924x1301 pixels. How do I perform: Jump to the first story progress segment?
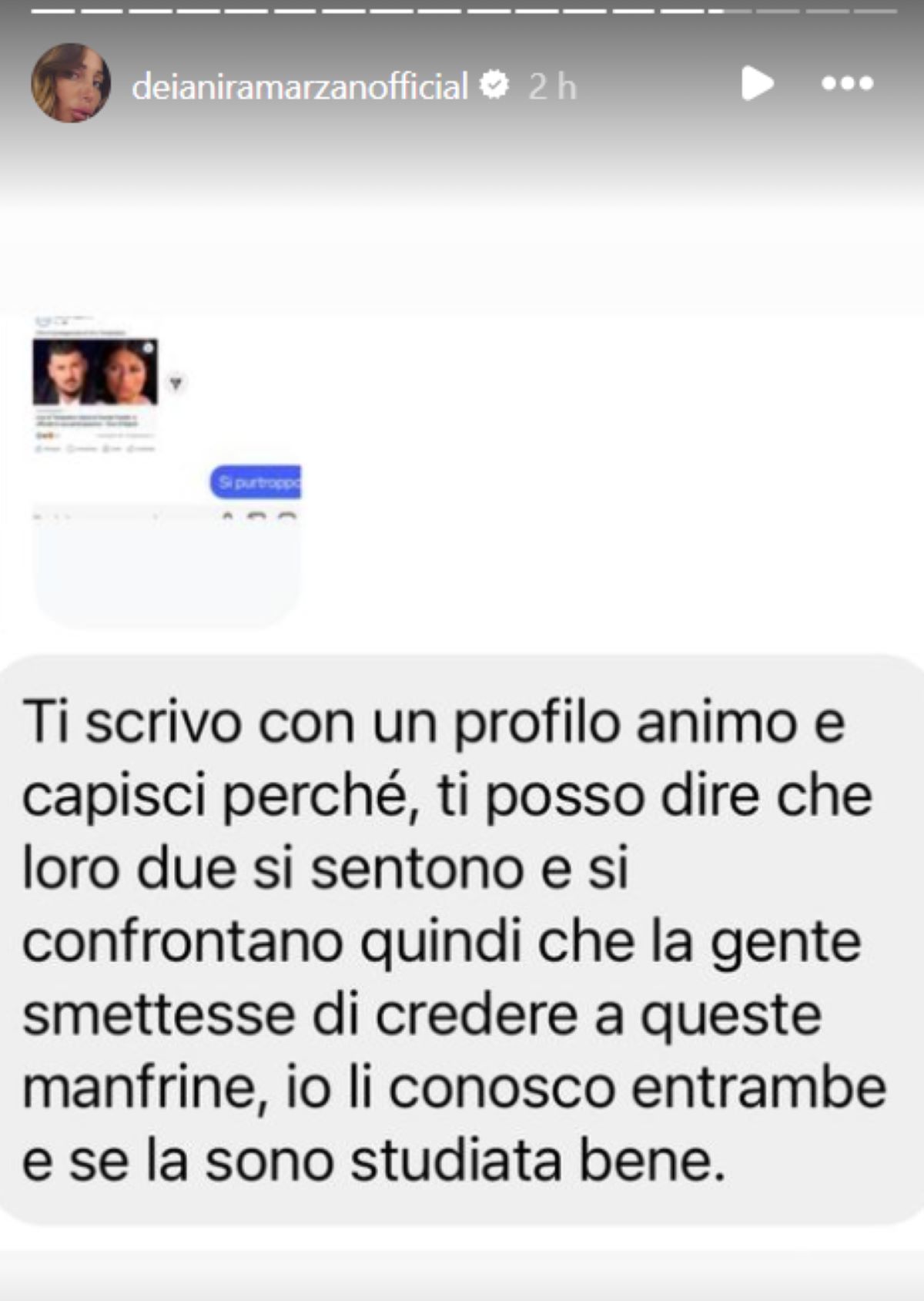pos(52,11)
